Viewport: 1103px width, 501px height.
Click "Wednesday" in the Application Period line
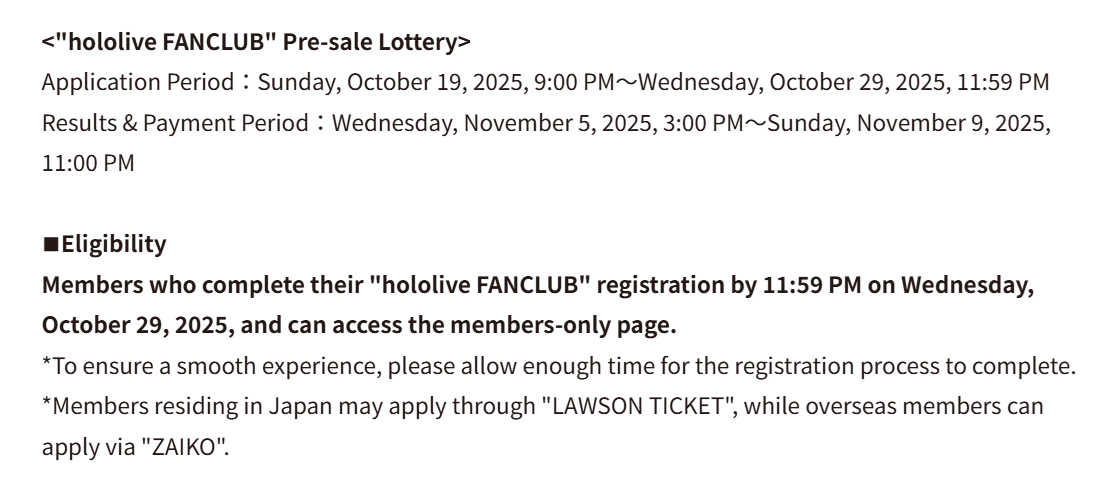click(698, 82)
